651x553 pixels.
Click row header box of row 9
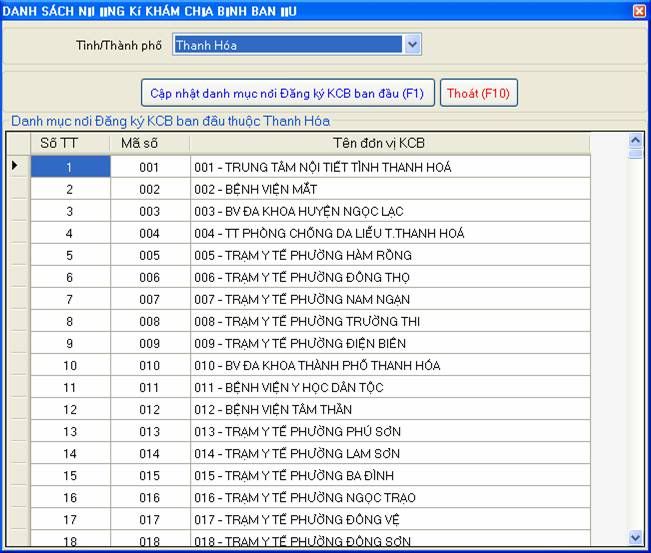[18, 343]
